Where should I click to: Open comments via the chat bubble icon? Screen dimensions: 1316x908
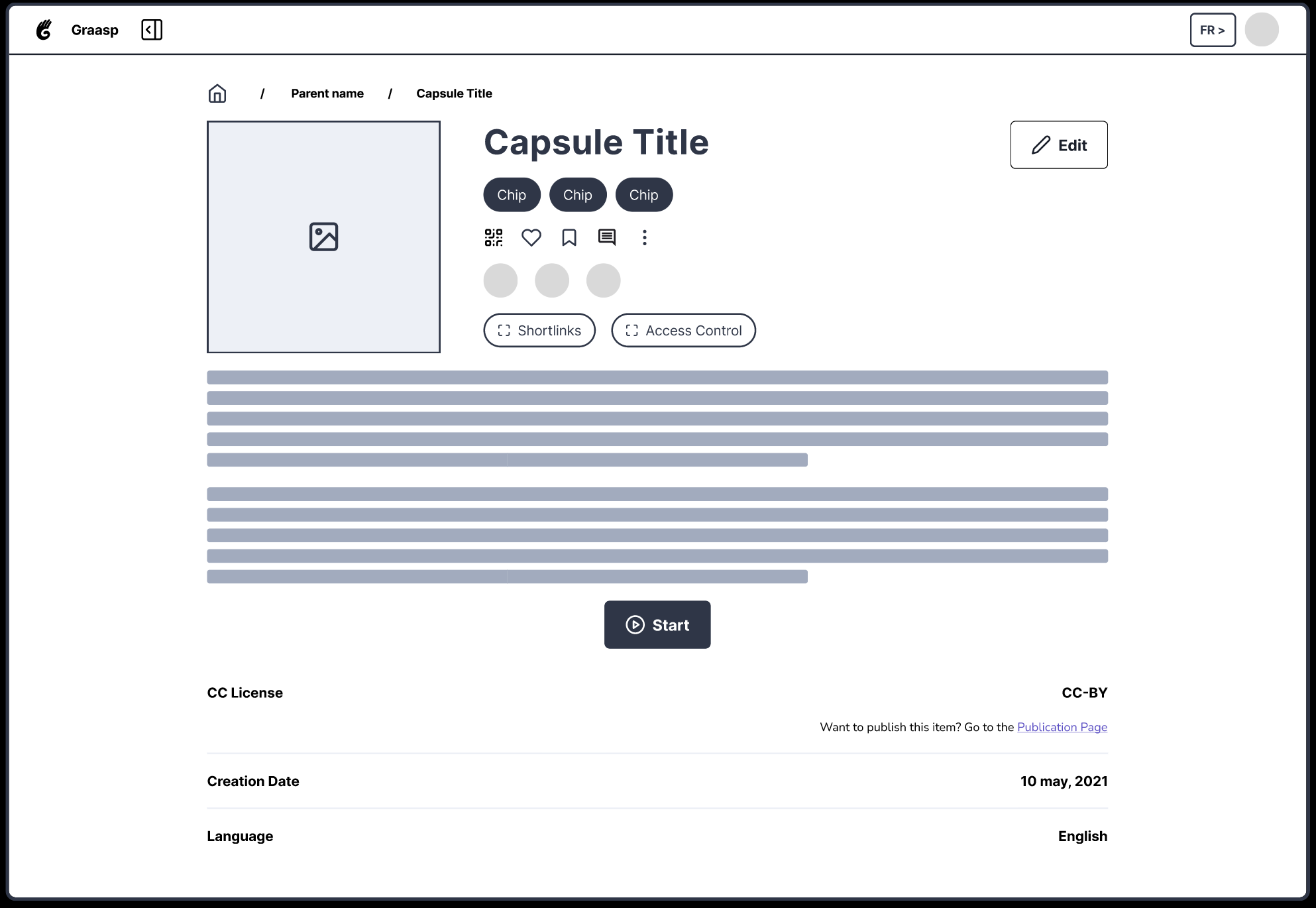(x=606, y=237)
